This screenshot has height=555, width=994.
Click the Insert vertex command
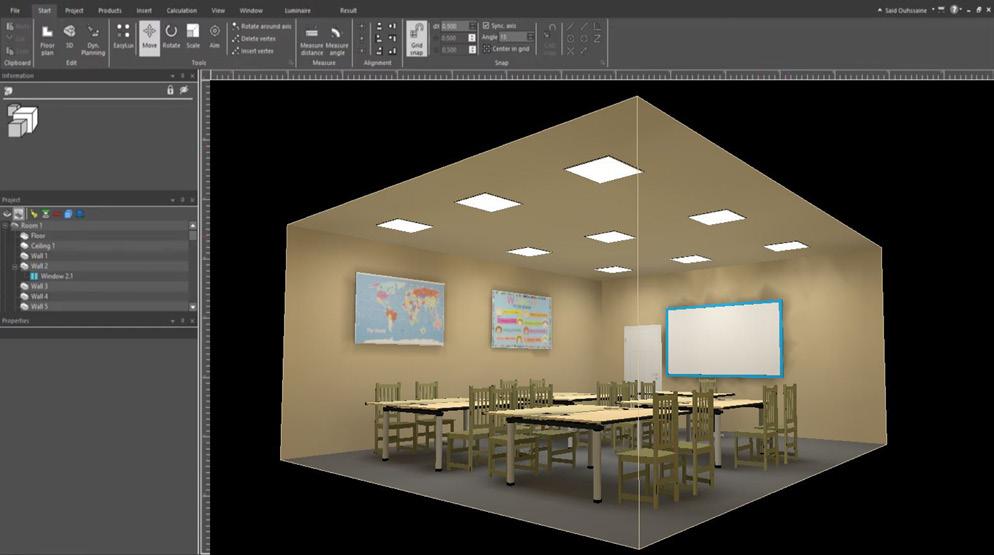click(x=252, y=51)
